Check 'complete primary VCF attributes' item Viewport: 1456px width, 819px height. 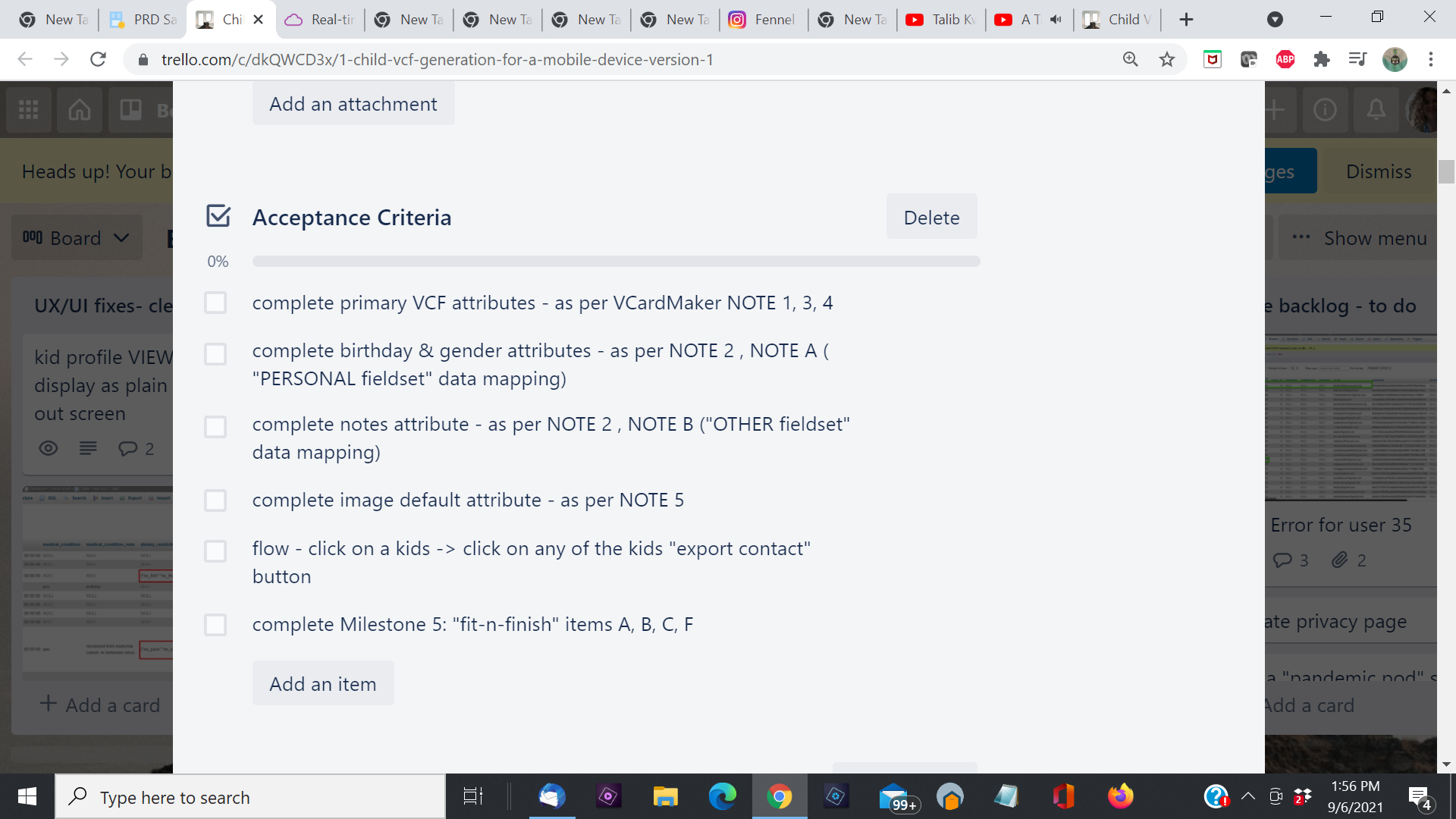pos(215,303)
